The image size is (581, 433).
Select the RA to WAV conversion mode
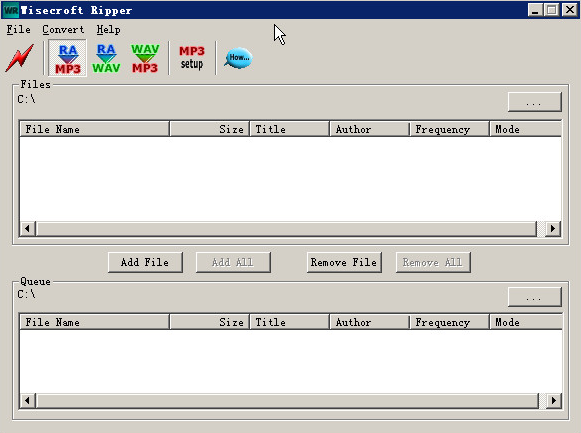pyautogui.click(x=106, y=58)
